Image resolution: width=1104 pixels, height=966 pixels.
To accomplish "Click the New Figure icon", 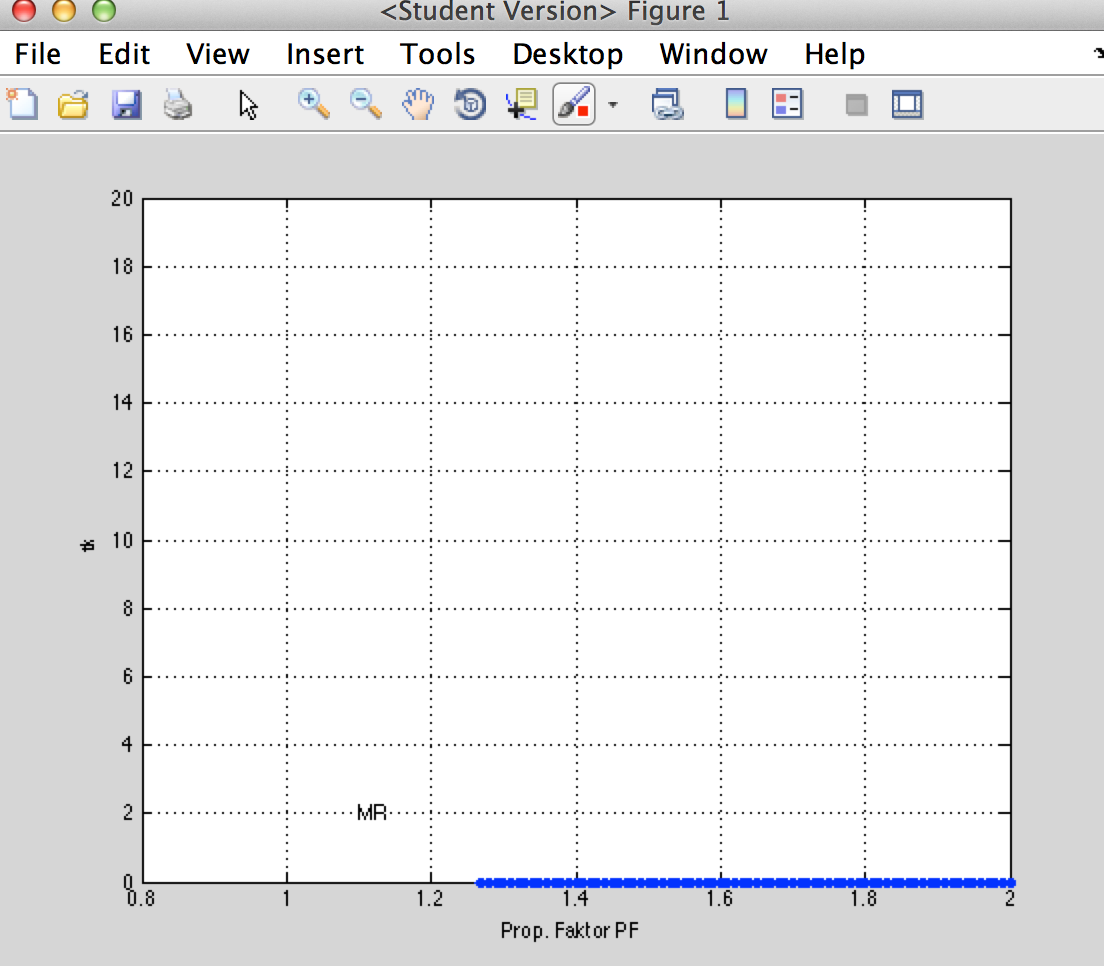I will (22, 104).
